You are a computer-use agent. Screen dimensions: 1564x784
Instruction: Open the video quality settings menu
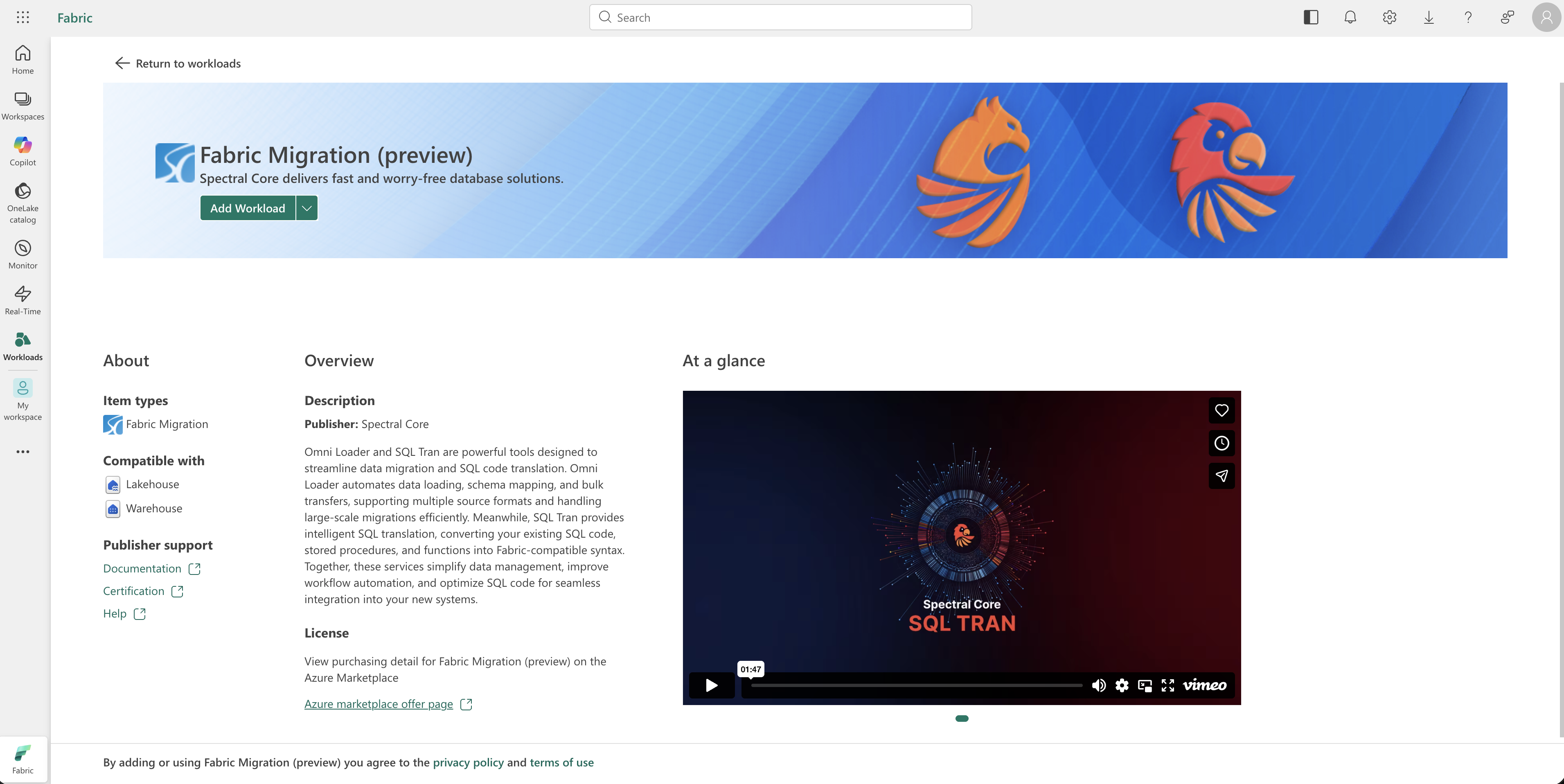(1122, 685)
